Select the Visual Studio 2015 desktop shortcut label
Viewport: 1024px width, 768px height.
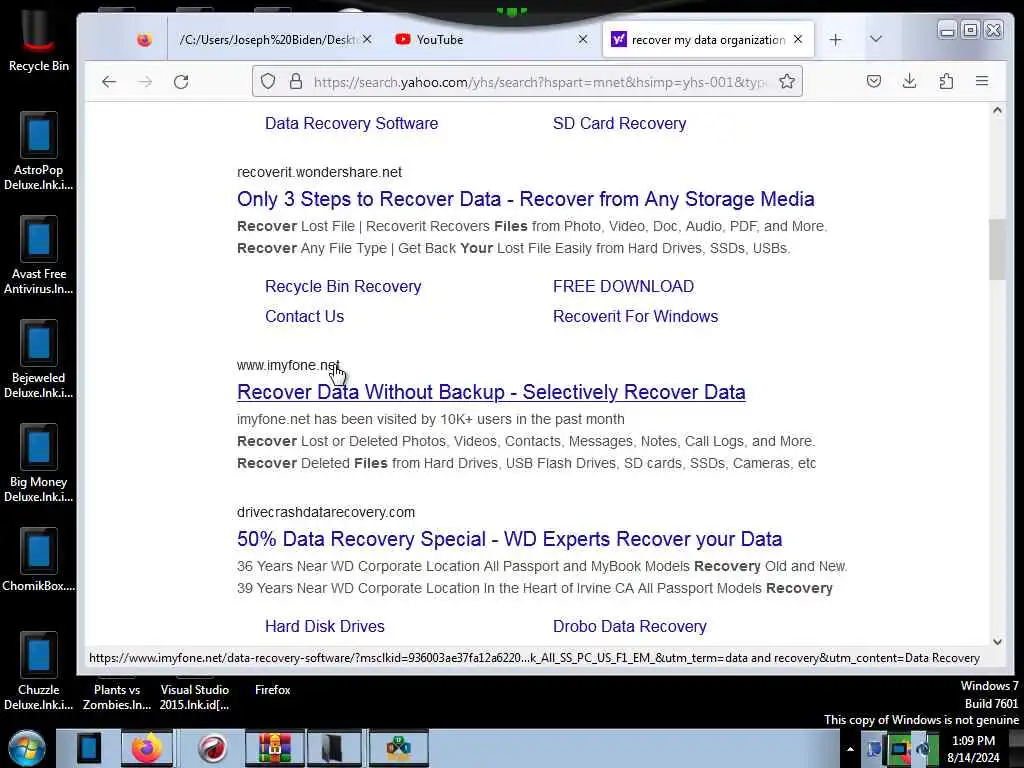(195, 697)
